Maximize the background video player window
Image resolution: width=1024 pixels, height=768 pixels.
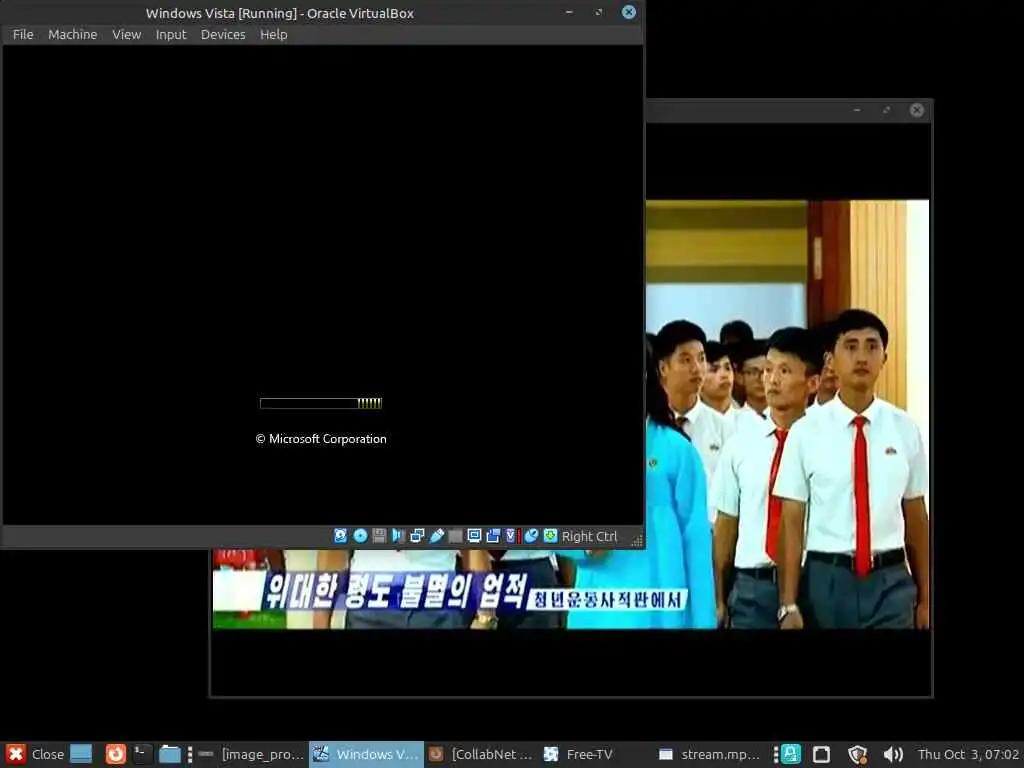click(887, 110)
